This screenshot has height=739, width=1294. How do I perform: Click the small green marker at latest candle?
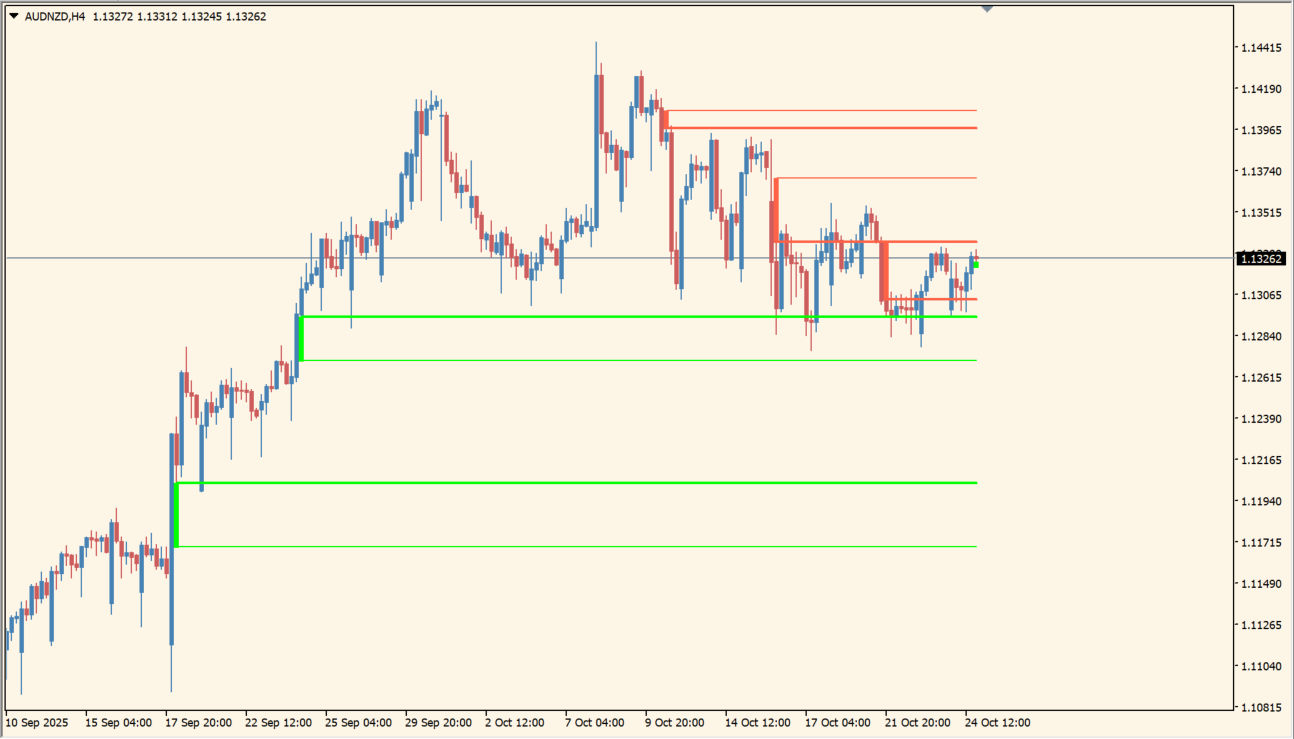(x=976, y=264)
